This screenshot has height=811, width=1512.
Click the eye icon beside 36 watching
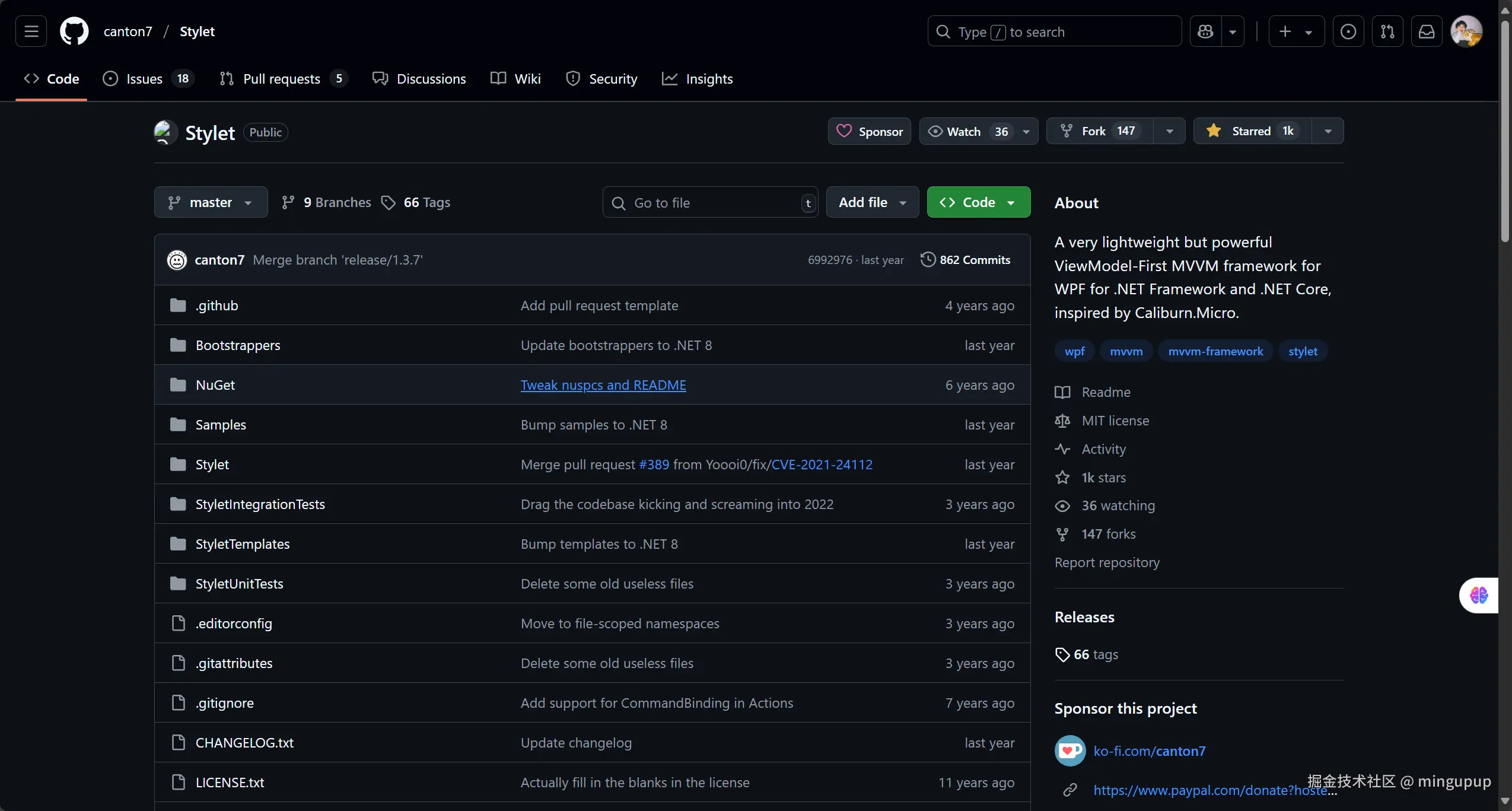pos(1062,505)
